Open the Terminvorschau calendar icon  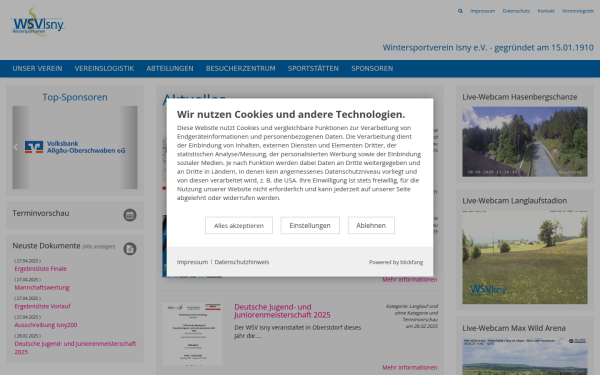(130, 215)
